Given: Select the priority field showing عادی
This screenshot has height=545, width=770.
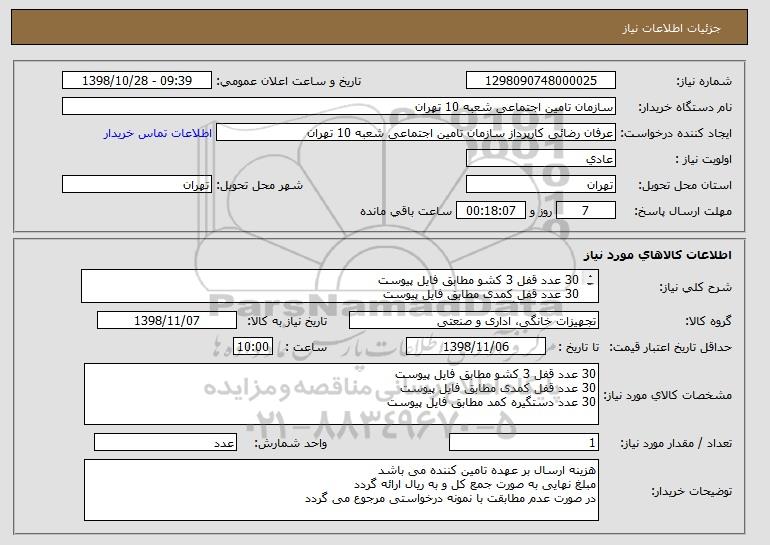Looking at the screenshot, I should click(x=541, y=159).
